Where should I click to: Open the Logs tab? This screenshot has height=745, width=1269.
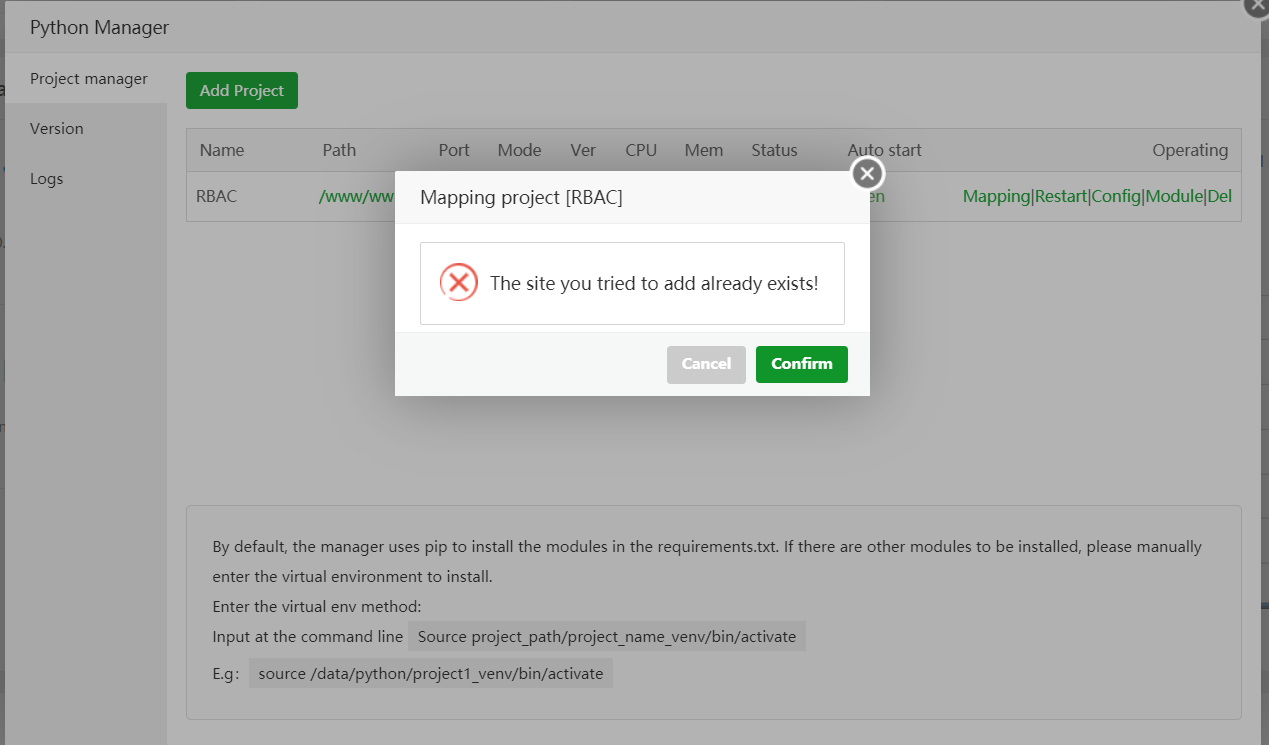[47, 178]
